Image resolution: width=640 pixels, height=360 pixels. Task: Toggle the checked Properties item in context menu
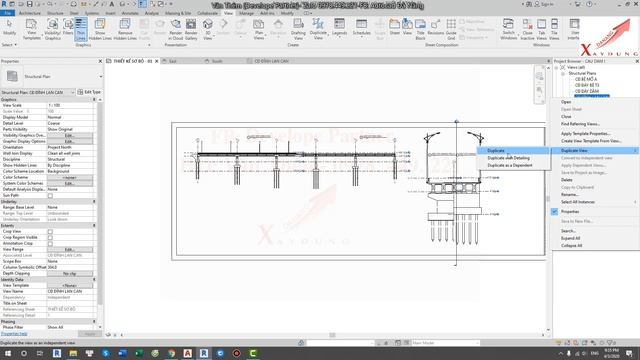click(x=570, y=211)
